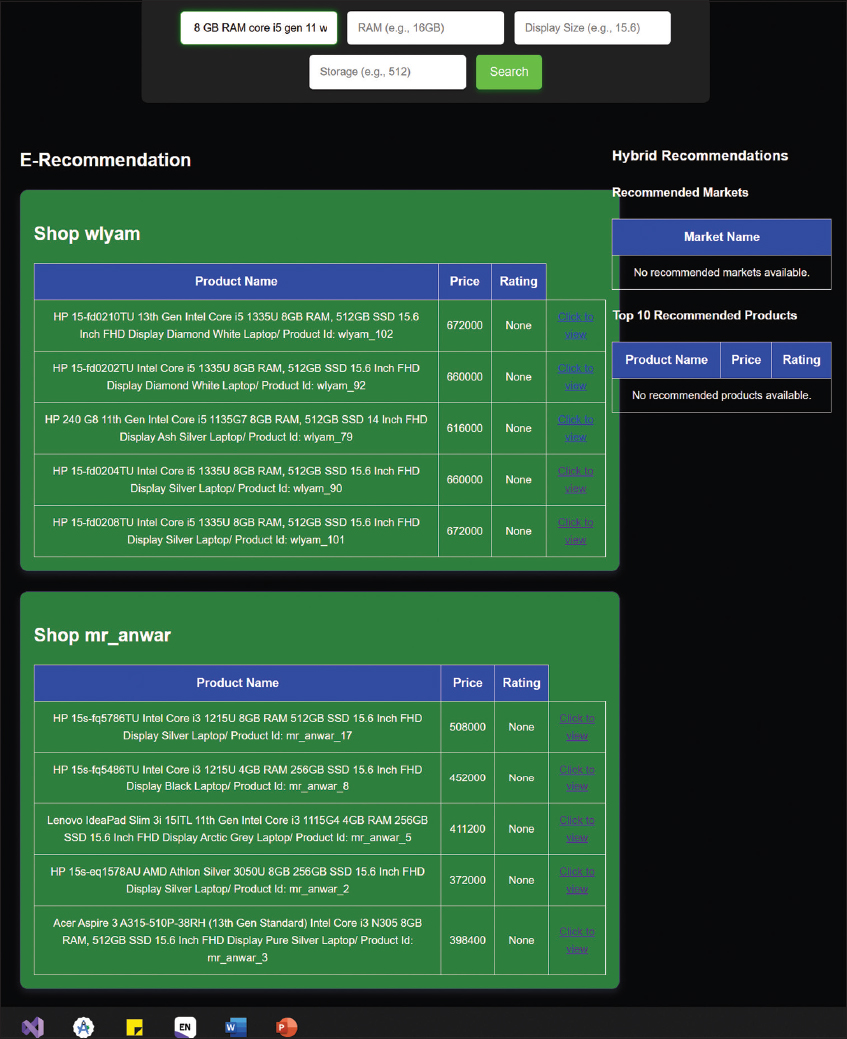Click the price cell '372000'
847x1039 pixels.
(467, 880)
